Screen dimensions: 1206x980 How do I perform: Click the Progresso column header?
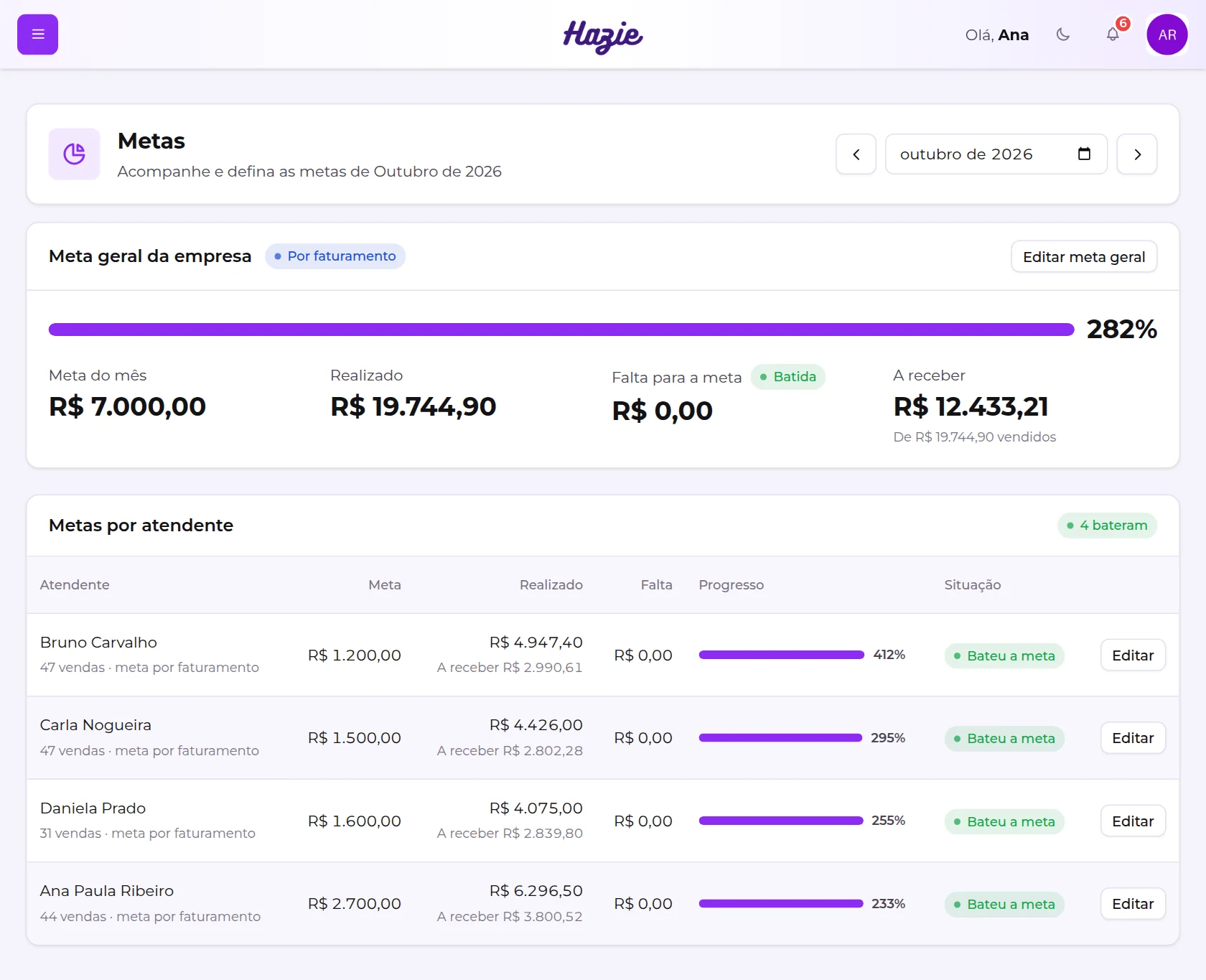click(x=731, y=585)
